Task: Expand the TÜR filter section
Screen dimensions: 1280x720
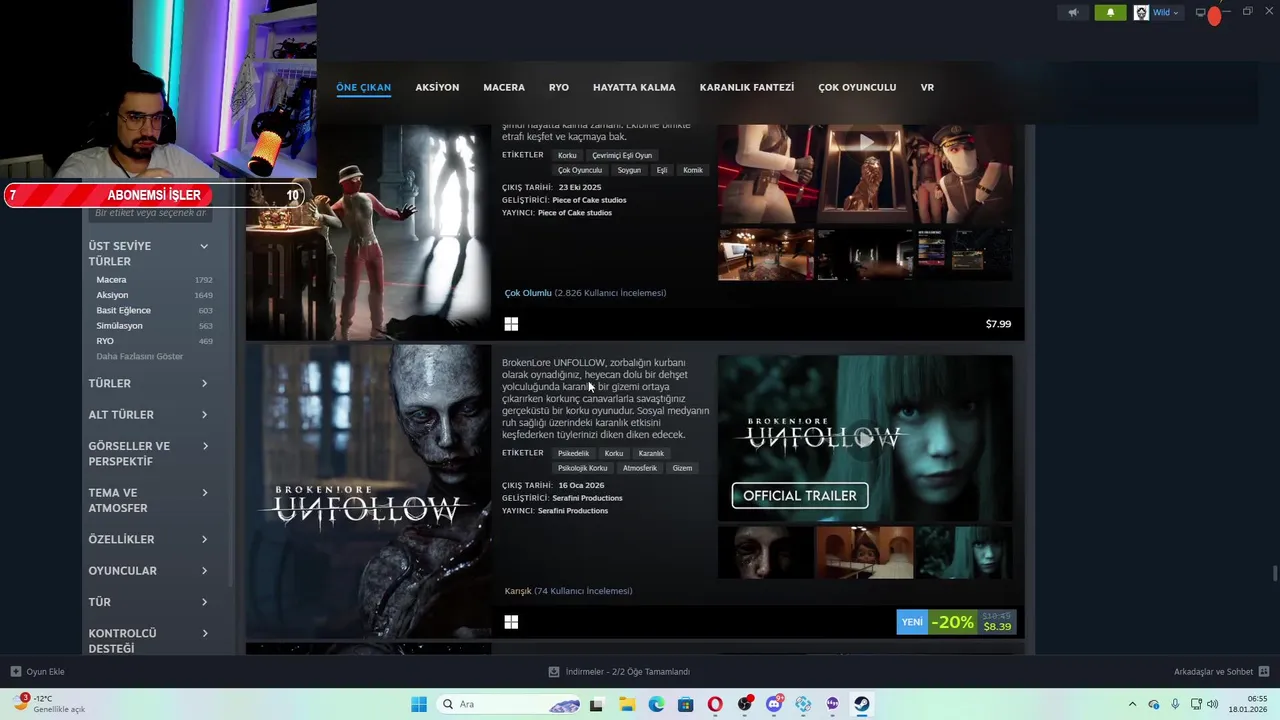Action: tap(148, 601)
